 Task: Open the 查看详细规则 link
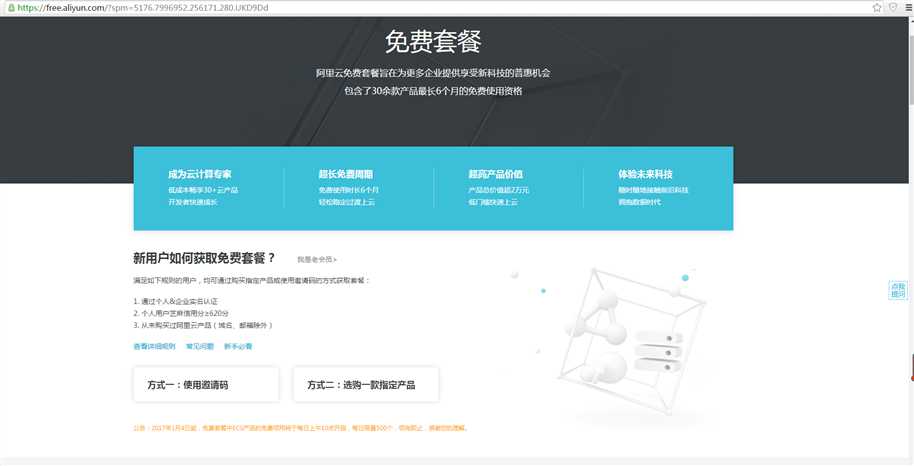[154, 346]
